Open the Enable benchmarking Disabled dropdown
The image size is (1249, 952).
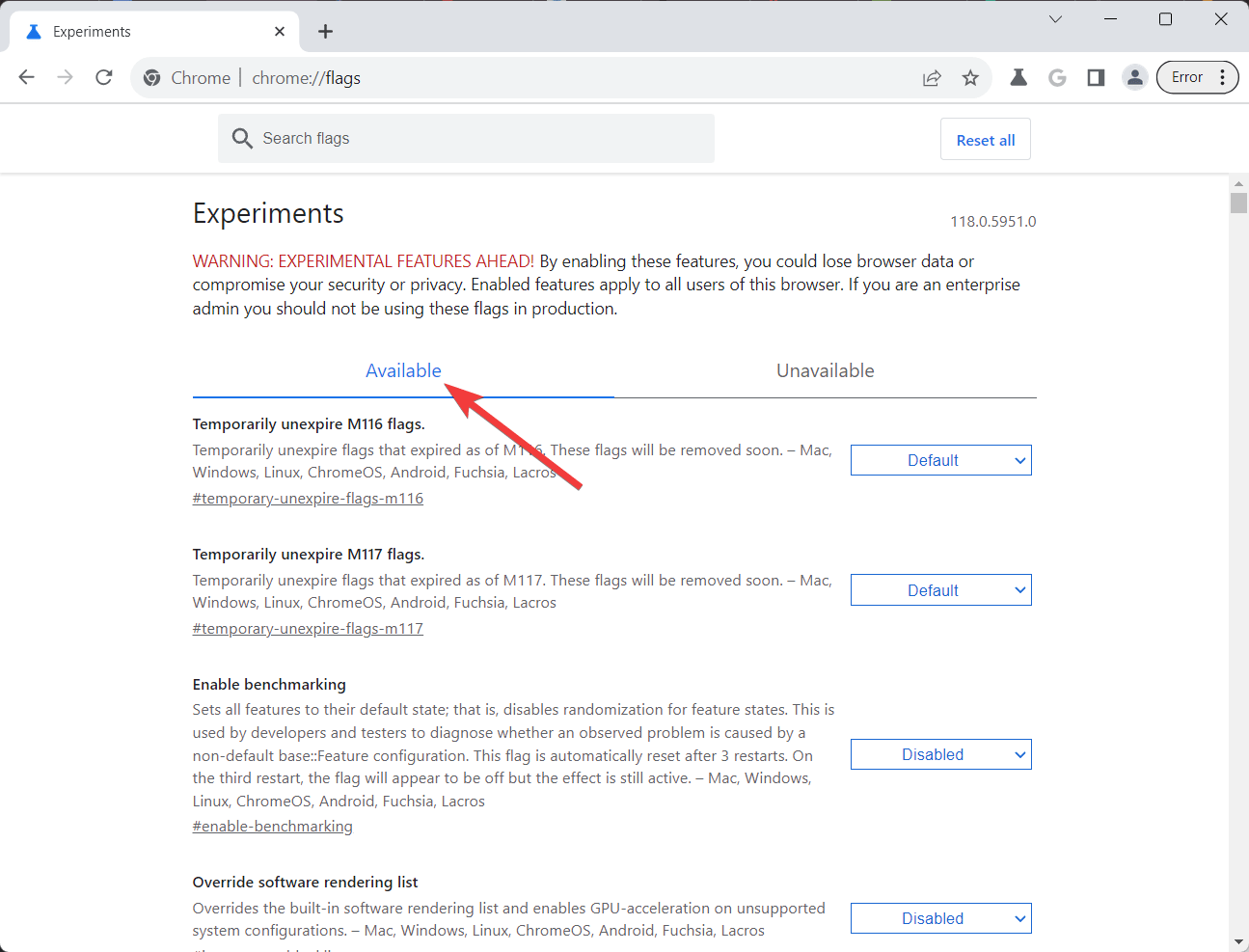pos(941,754)
